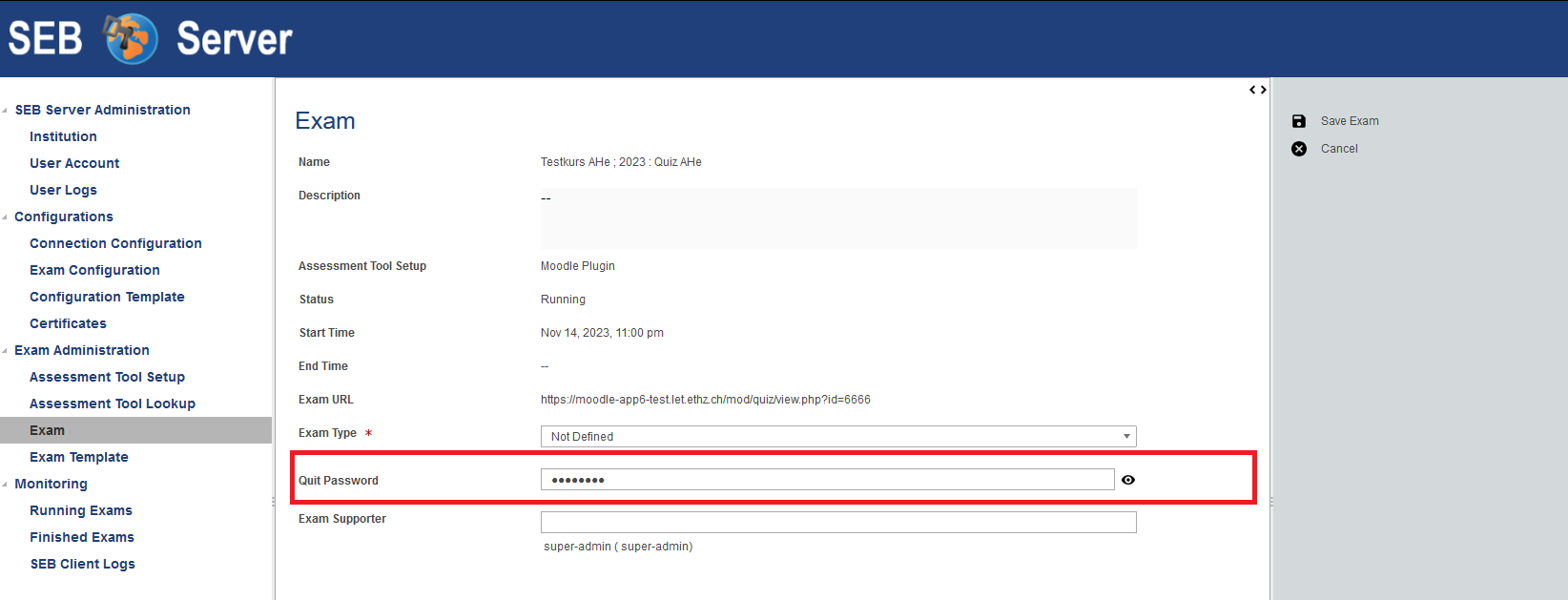Click the Save Exam action
The width and height of the screenshot is (1568, 600).
pos(1349,121)
